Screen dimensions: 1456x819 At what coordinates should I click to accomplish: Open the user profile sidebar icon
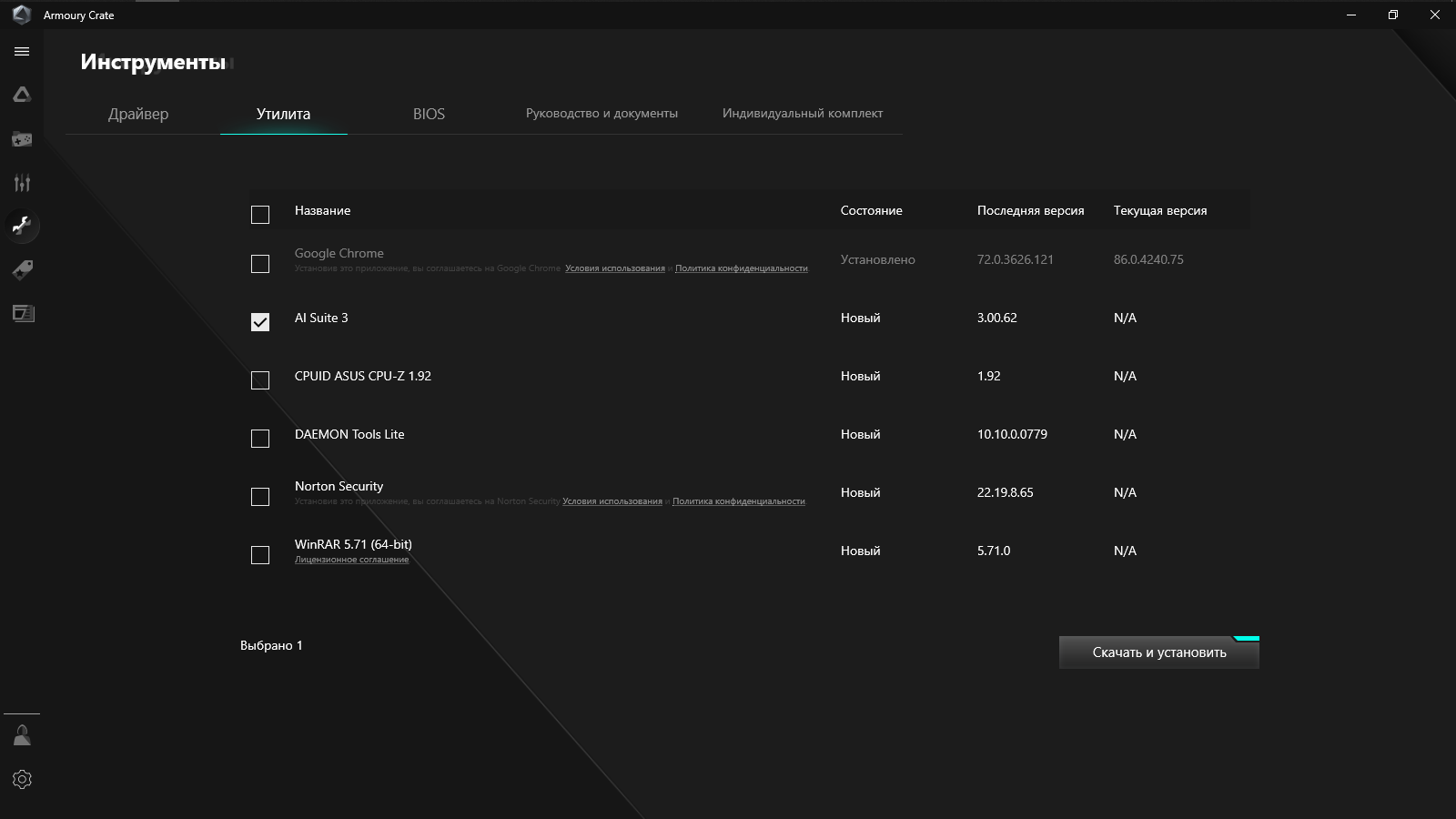tap(22, 735)
